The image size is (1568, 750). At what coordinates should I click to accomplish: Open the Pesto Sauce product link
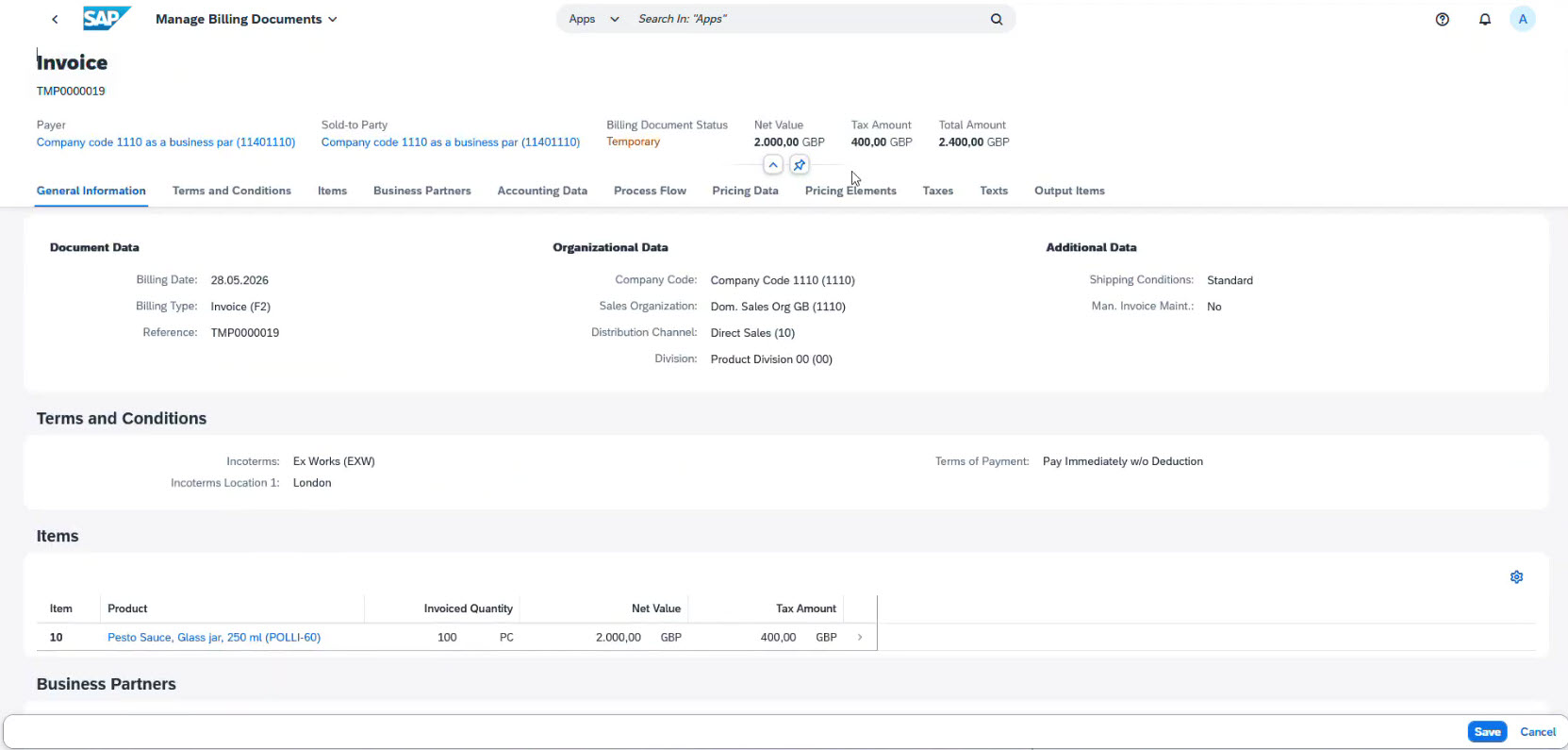tap(214, 638)
